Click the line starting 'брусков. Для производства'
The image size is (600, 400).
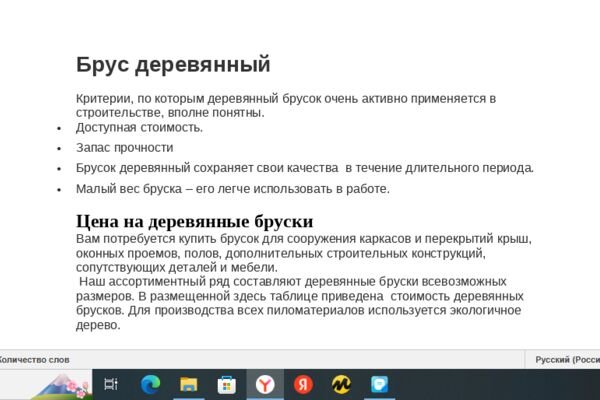[298, 310]
